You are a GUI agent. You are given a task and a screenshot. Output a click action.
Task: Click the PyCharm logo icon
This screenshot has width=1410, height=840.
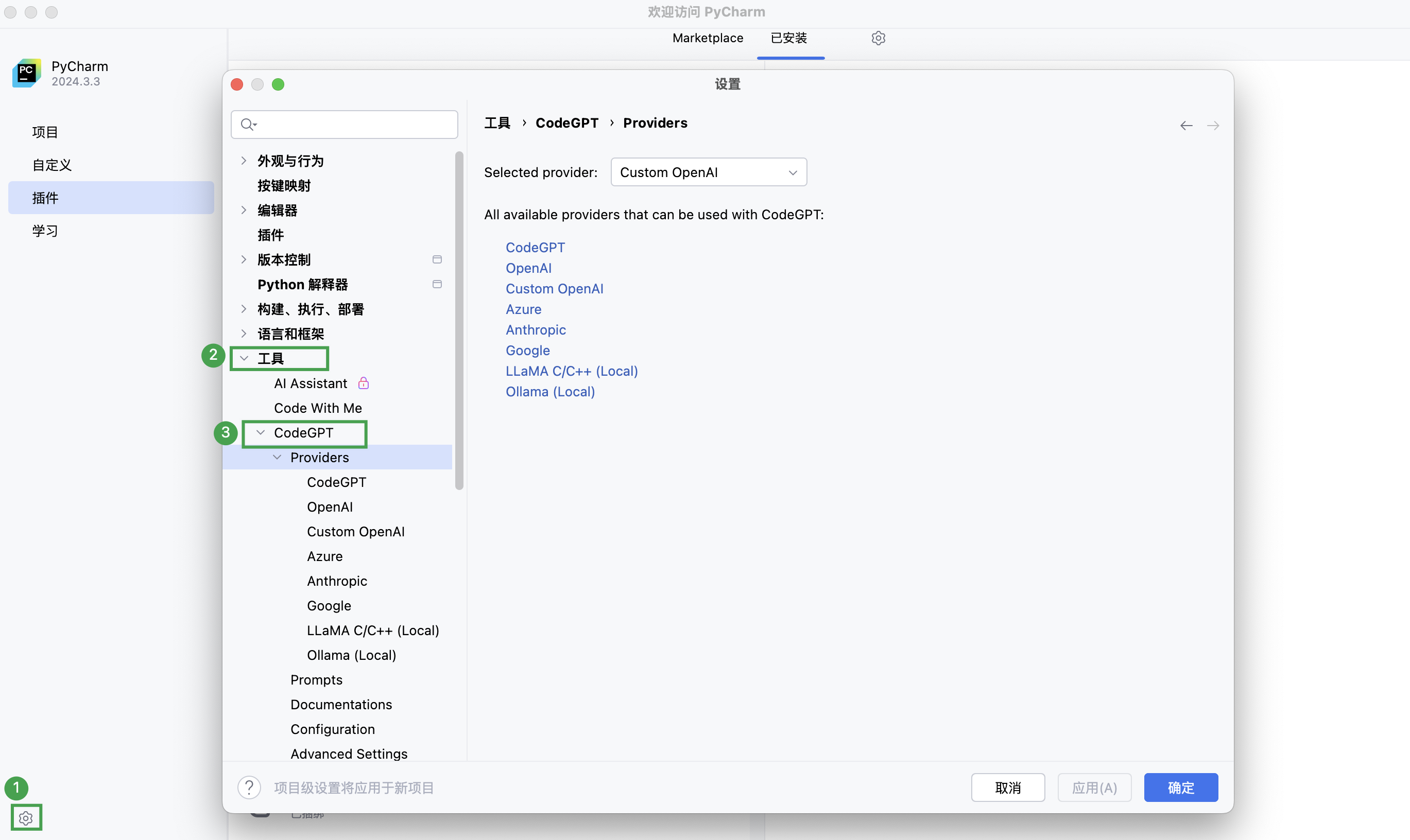point(27,73)
